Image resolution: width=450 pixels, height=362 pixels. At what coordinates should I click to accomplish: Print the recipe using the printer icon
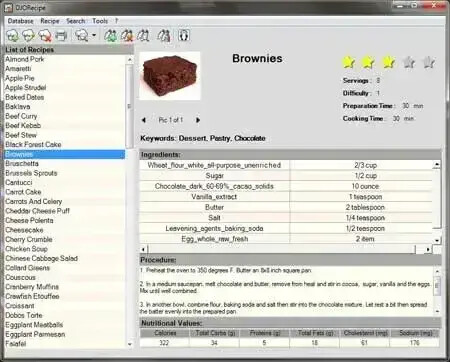point(61,35)
